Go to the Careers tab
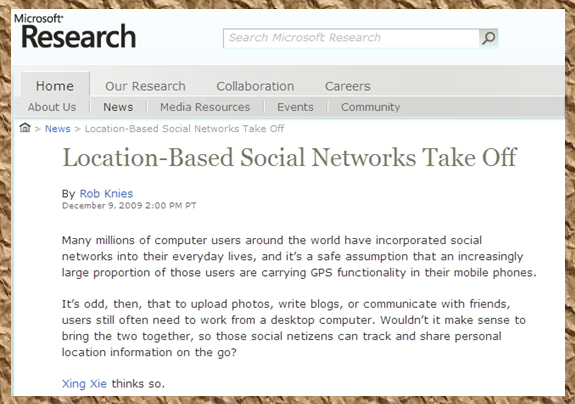This screenshot has height=404, width=575. point(348,86)
